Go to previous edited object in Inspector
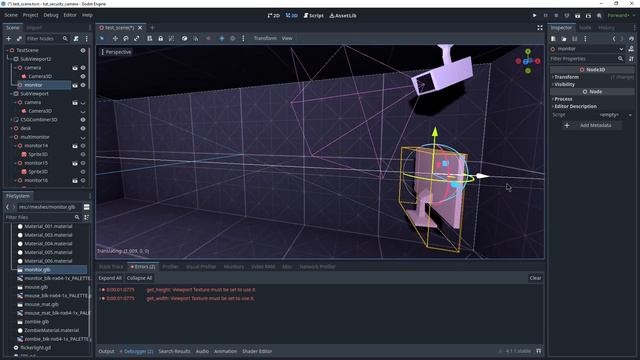The width and height of the screenshot is (640, 360). pyautogui.click(x=613, y=39)
